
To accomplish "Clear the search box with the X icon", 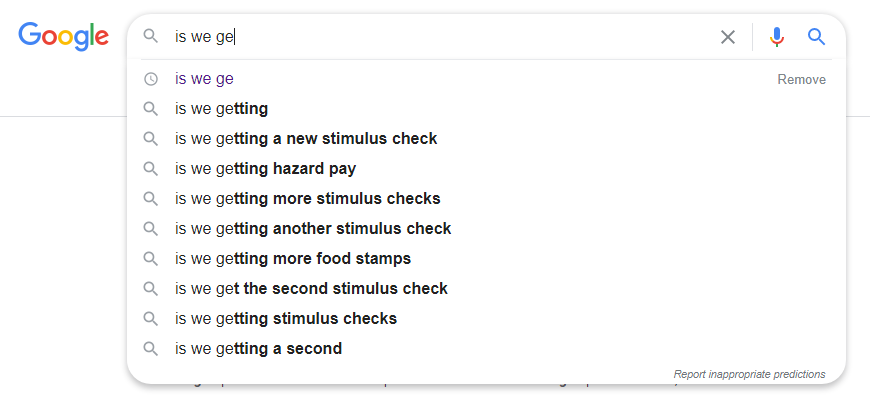I will pos(727,37).
